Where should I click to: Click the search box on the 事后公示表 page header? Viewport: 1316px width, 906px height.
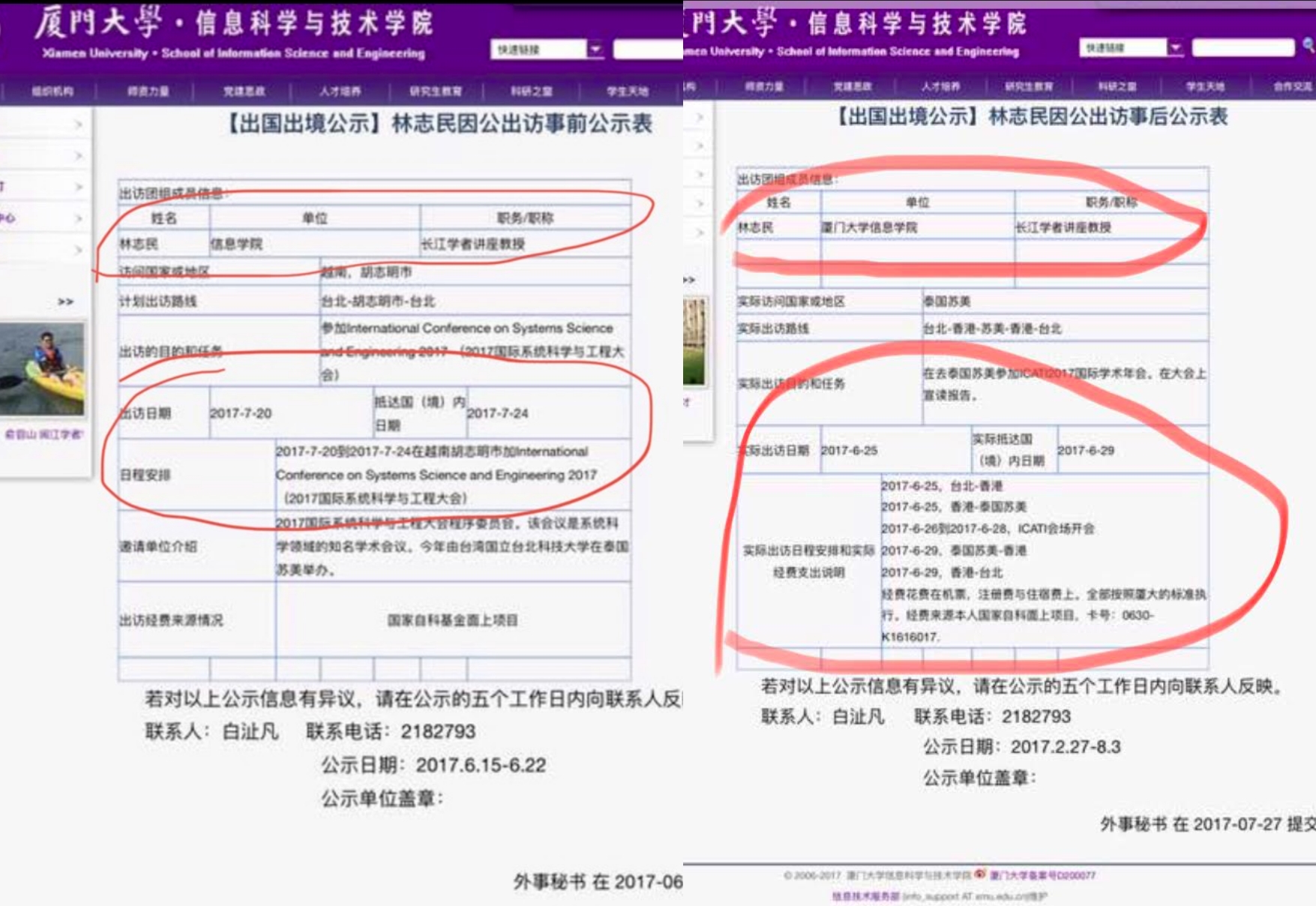pyautogui.click(x=1243, y=47)
